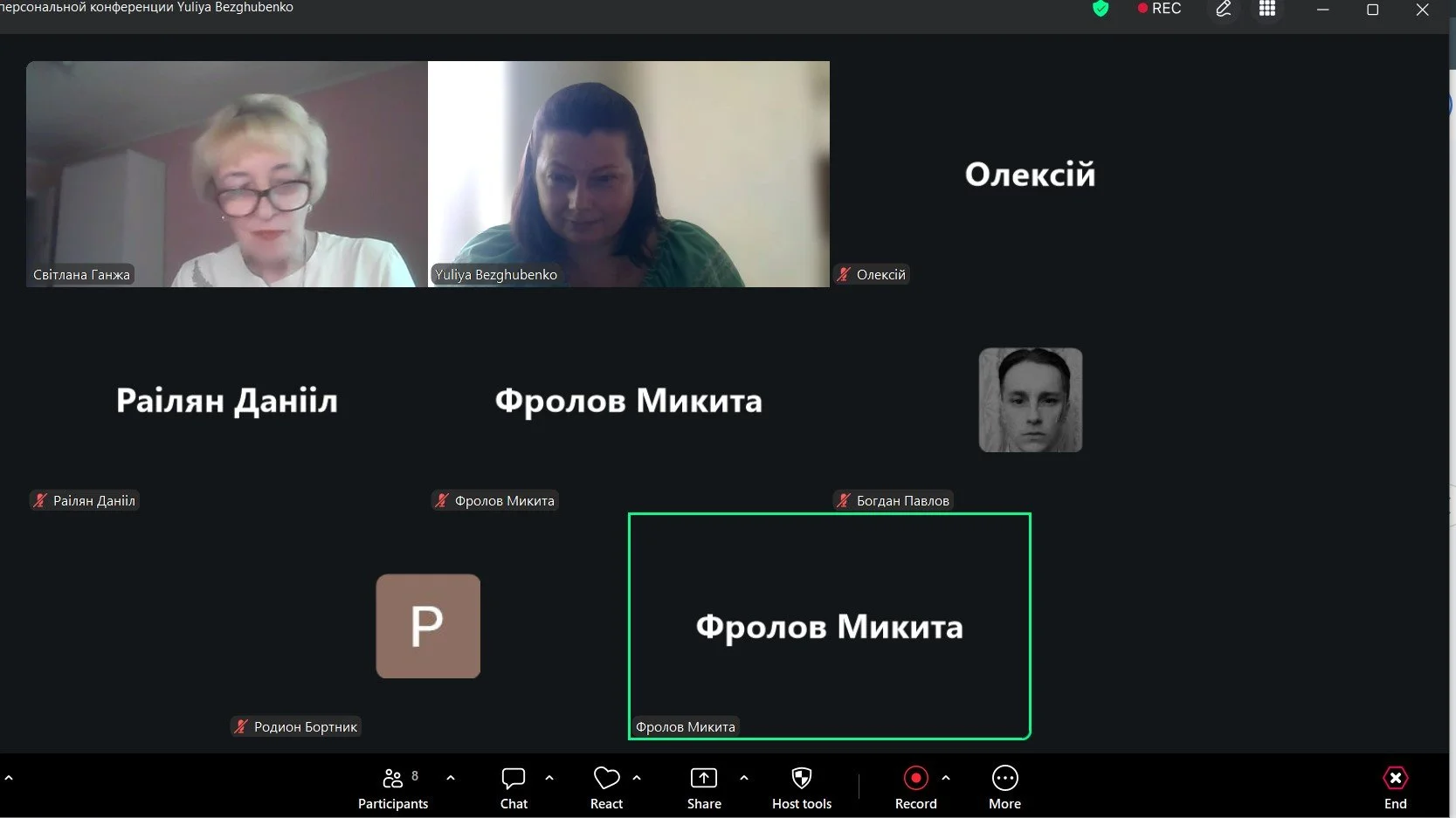The image size is (1456, 818).
Task: Click muted mic icon beside Олексій
Action: 844,274
